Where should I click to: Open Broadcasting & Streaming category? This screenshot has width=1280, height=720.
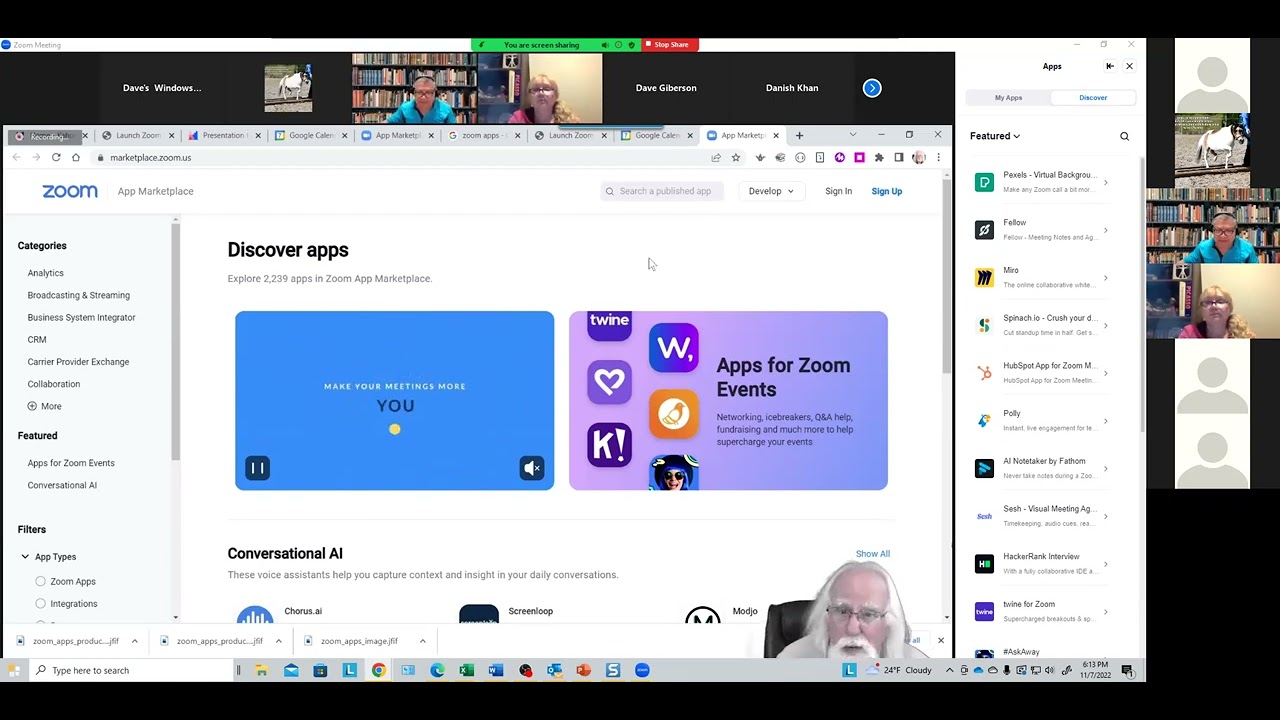tap(79, 295)
